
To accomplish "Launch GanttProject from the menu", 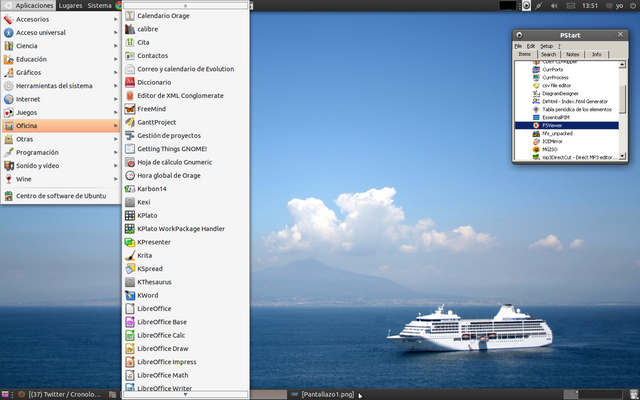I will (x=158, y=122).
